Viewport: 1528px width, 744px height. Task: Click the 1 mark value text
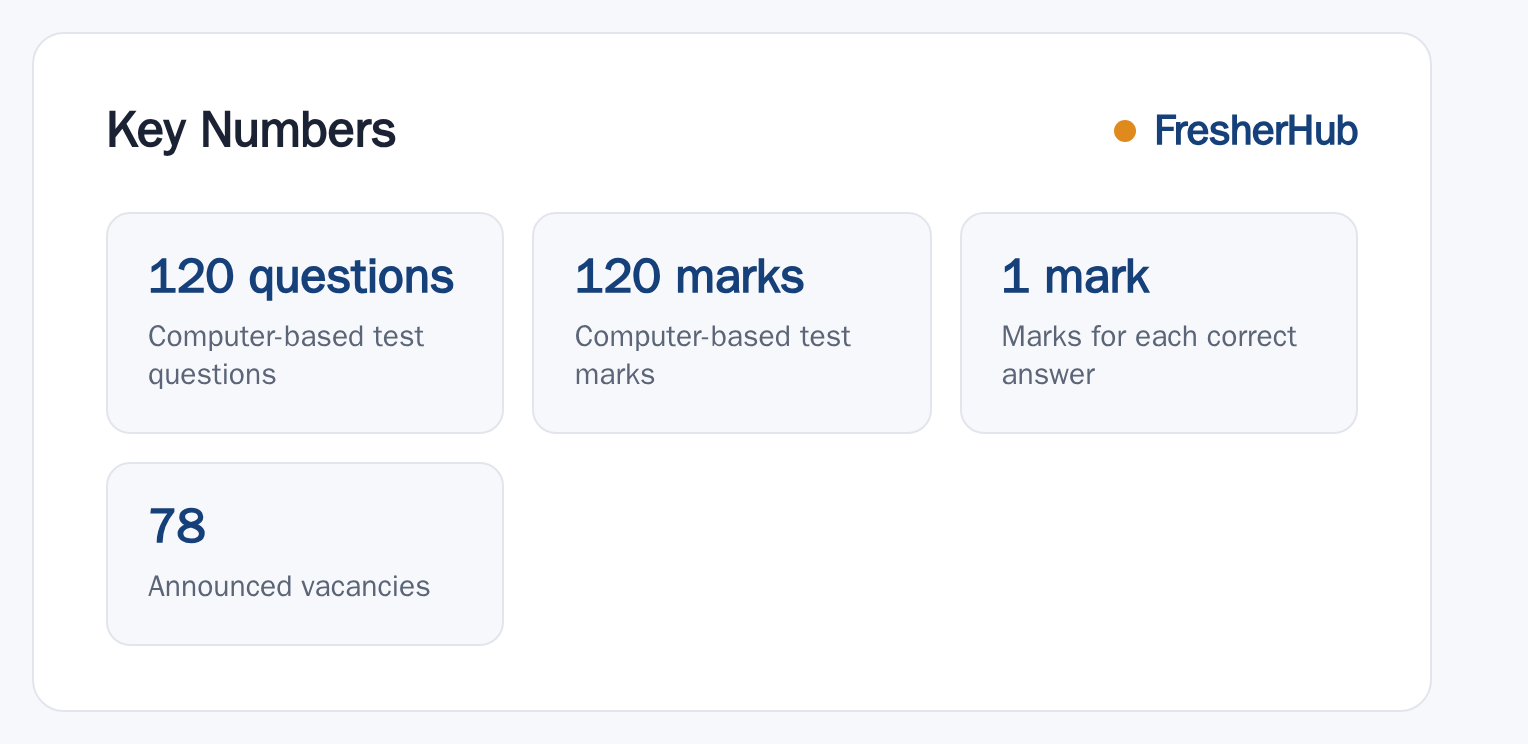[1076, 277]
